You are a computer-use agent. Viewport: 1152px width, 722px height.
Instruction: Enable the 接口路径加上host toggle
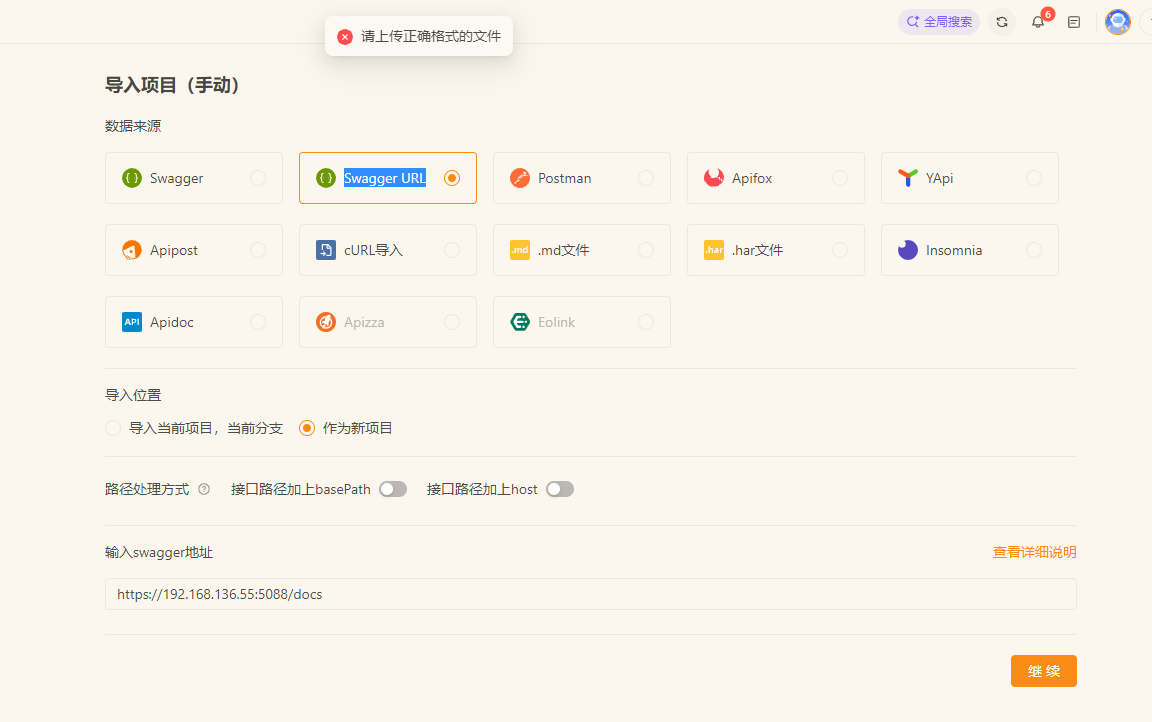[x=559, y=489]
